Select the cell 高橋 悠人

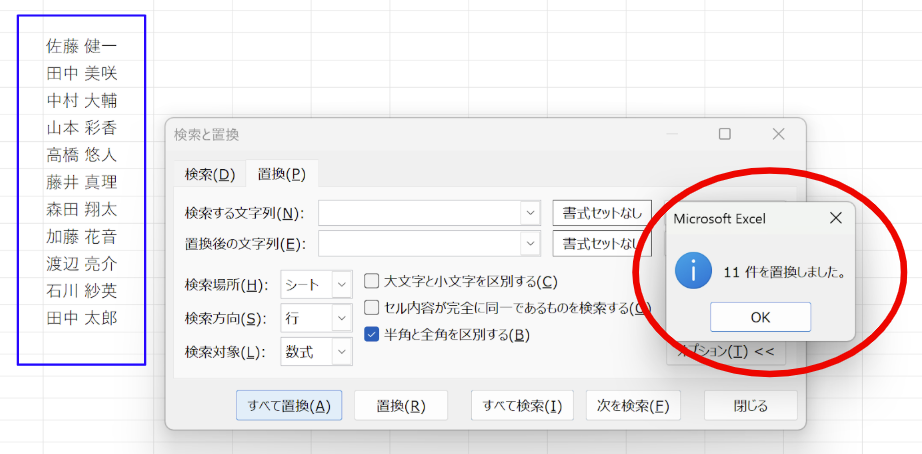pos(82,155)
